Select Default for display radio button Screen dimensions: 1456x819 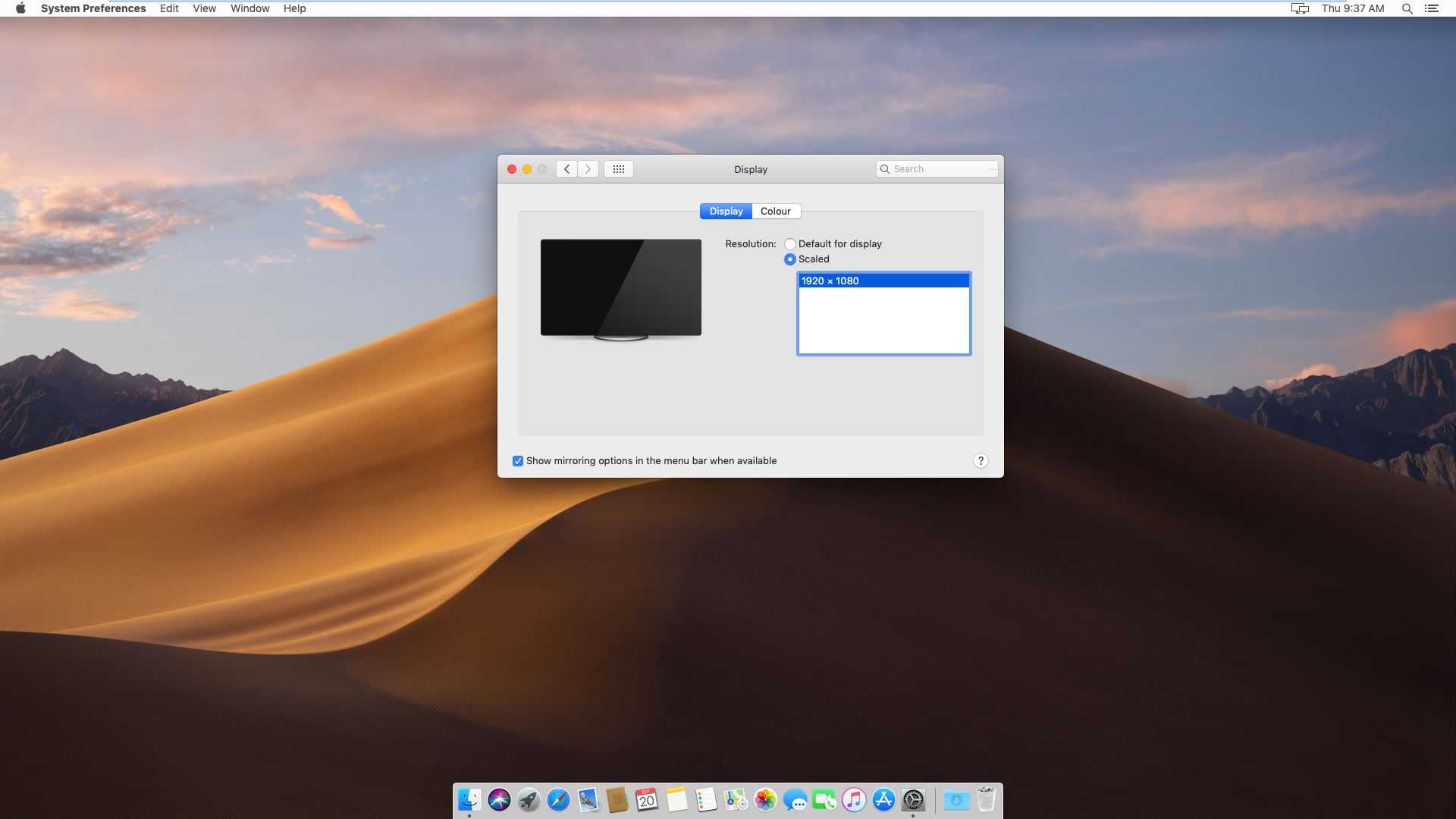(x=790, y=243)
